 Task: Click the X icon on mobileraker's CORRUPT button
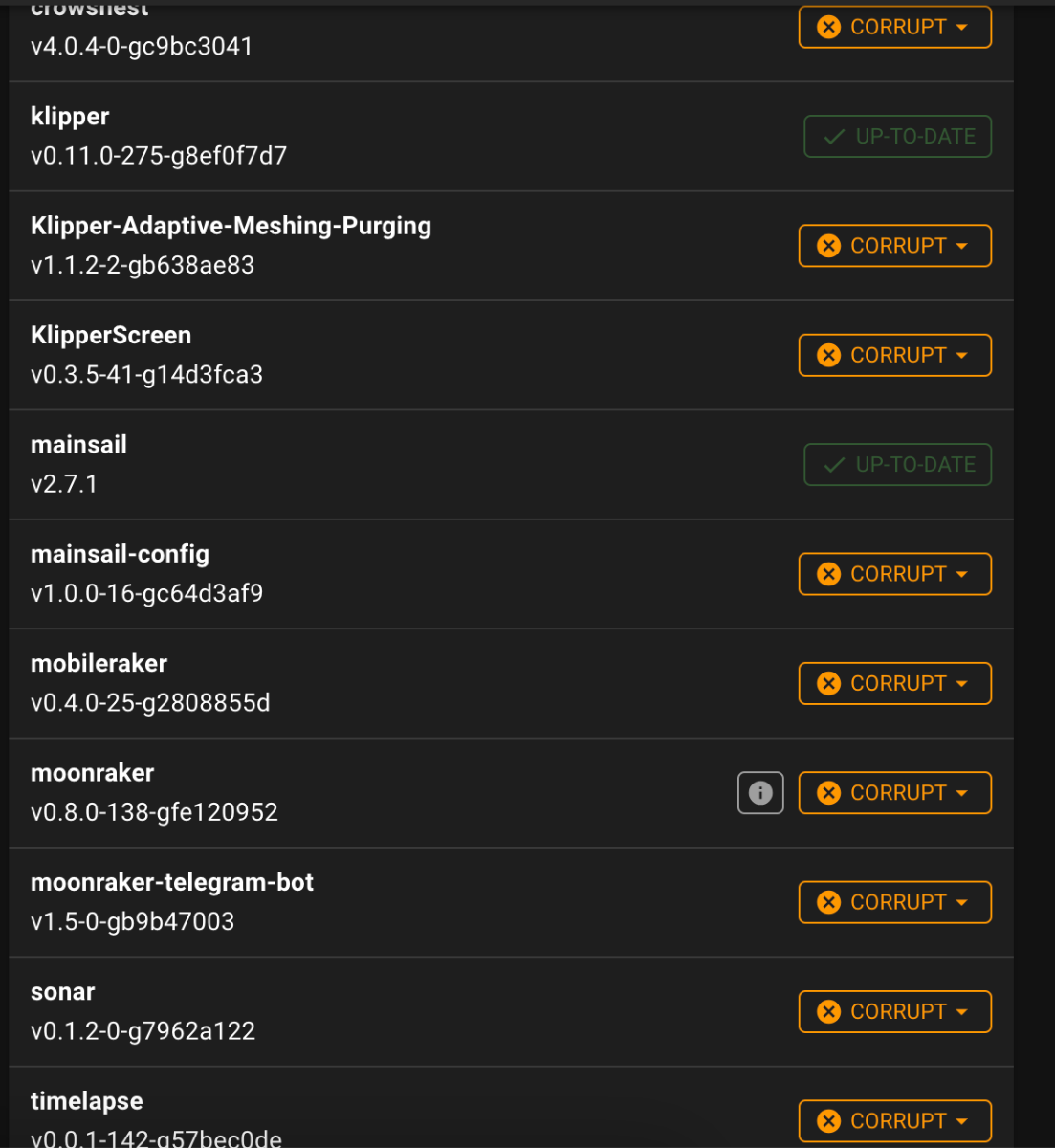pos(829,683)
